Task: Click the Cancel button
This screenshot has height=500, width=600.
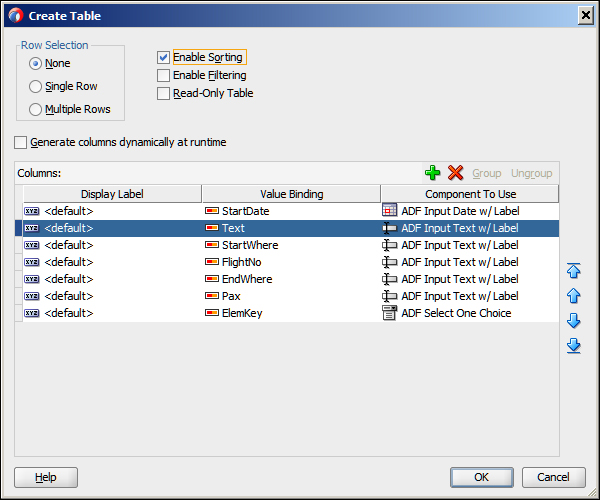Action: (x=553, y=477)
